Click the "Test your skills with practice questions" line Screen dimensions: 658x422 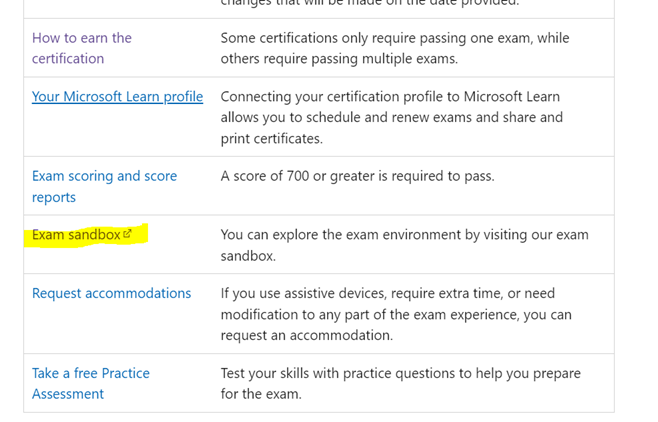pyautogui.click(x=400, y=373)
